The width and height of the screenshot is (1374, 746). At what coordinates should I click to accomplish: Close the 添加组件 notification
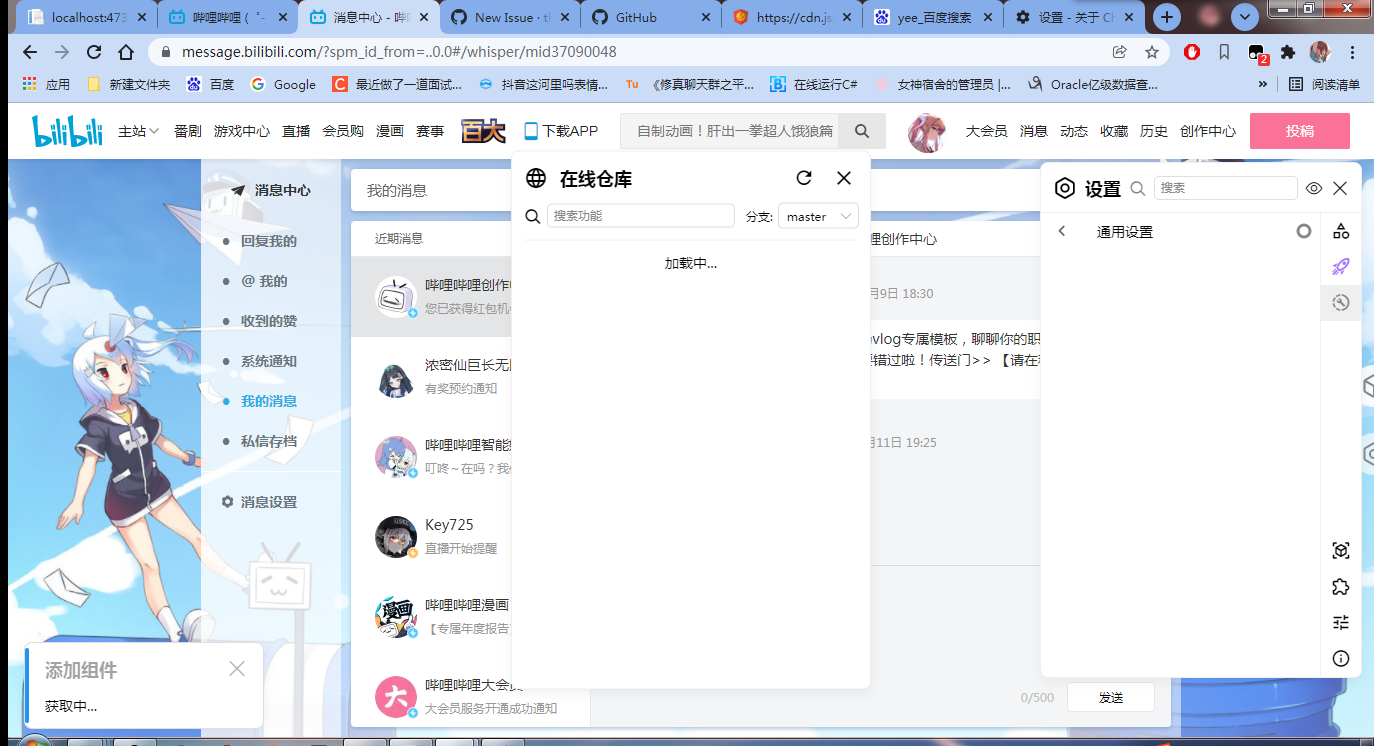237,669
